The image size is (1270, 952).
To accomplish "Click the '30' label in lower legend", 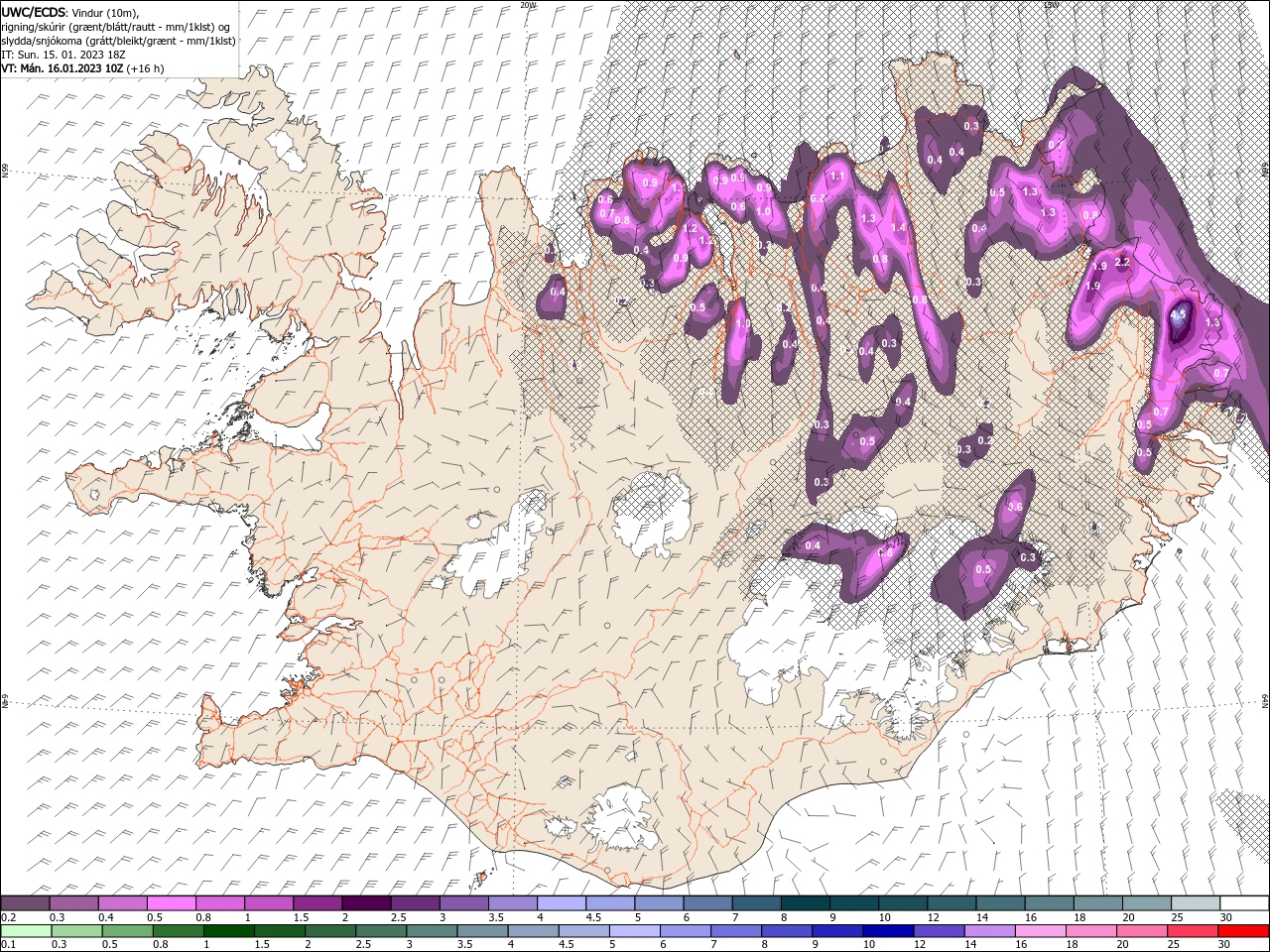I will (1223, 945).
